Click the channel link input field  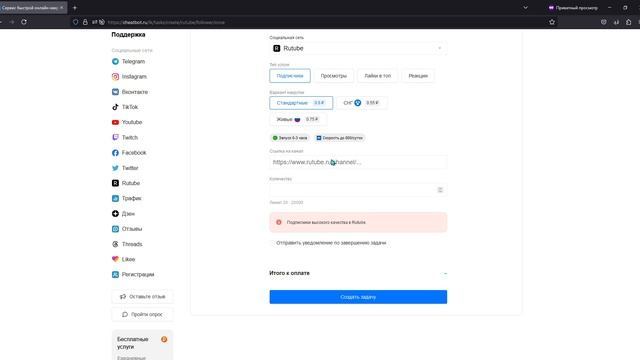click(x=358, y=162)
